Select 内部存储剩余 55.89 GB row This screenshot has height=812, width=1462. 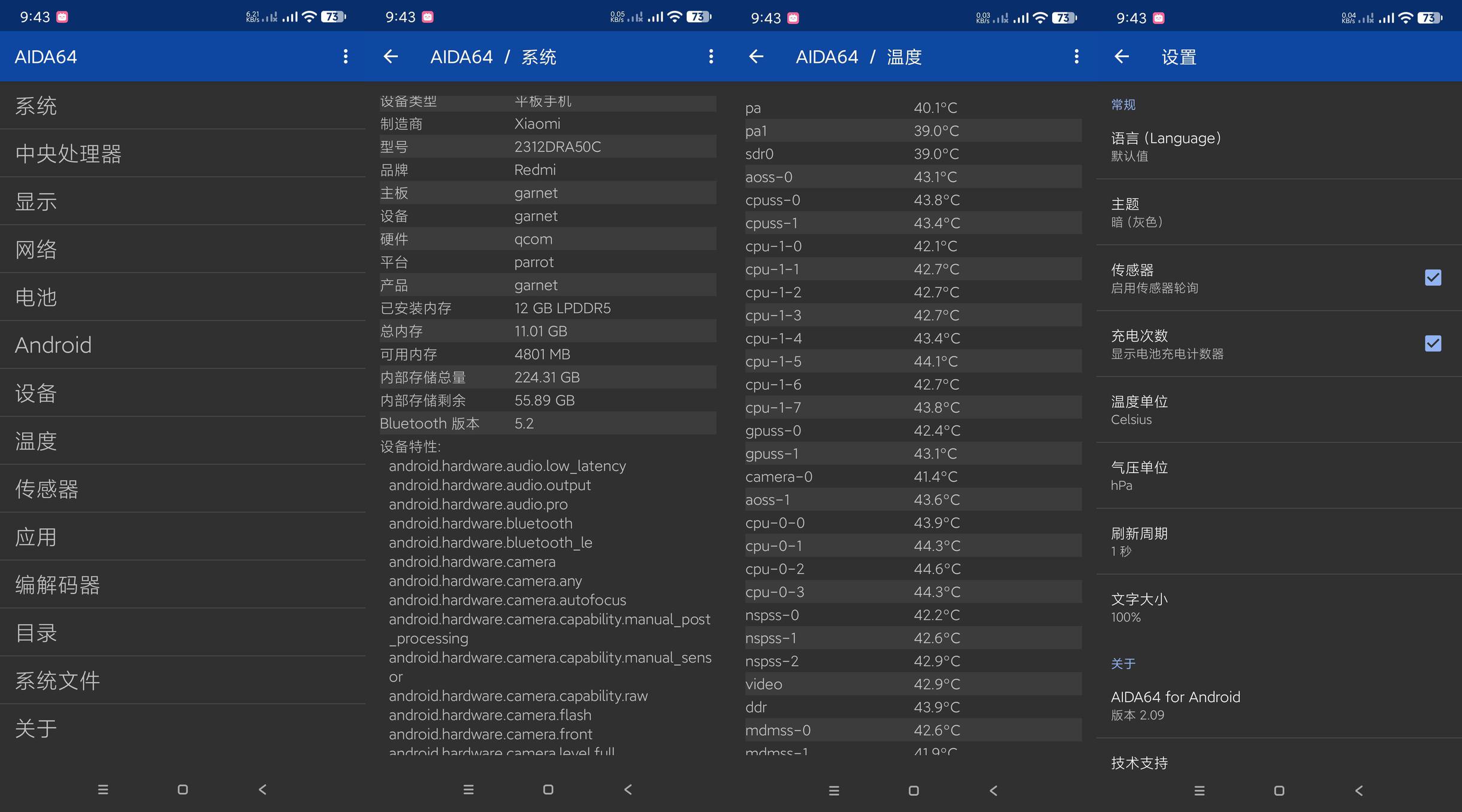(548, 400)
